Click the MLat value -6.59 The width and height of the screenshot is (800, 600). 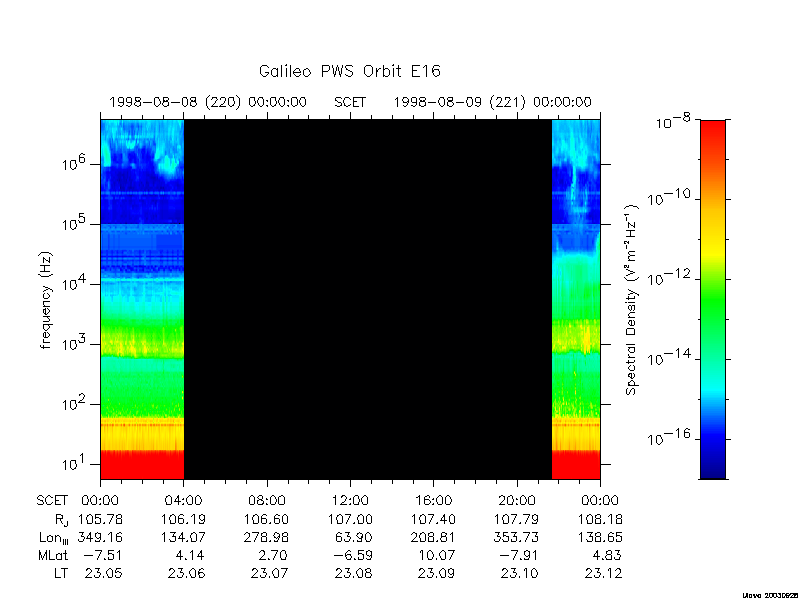354,555
